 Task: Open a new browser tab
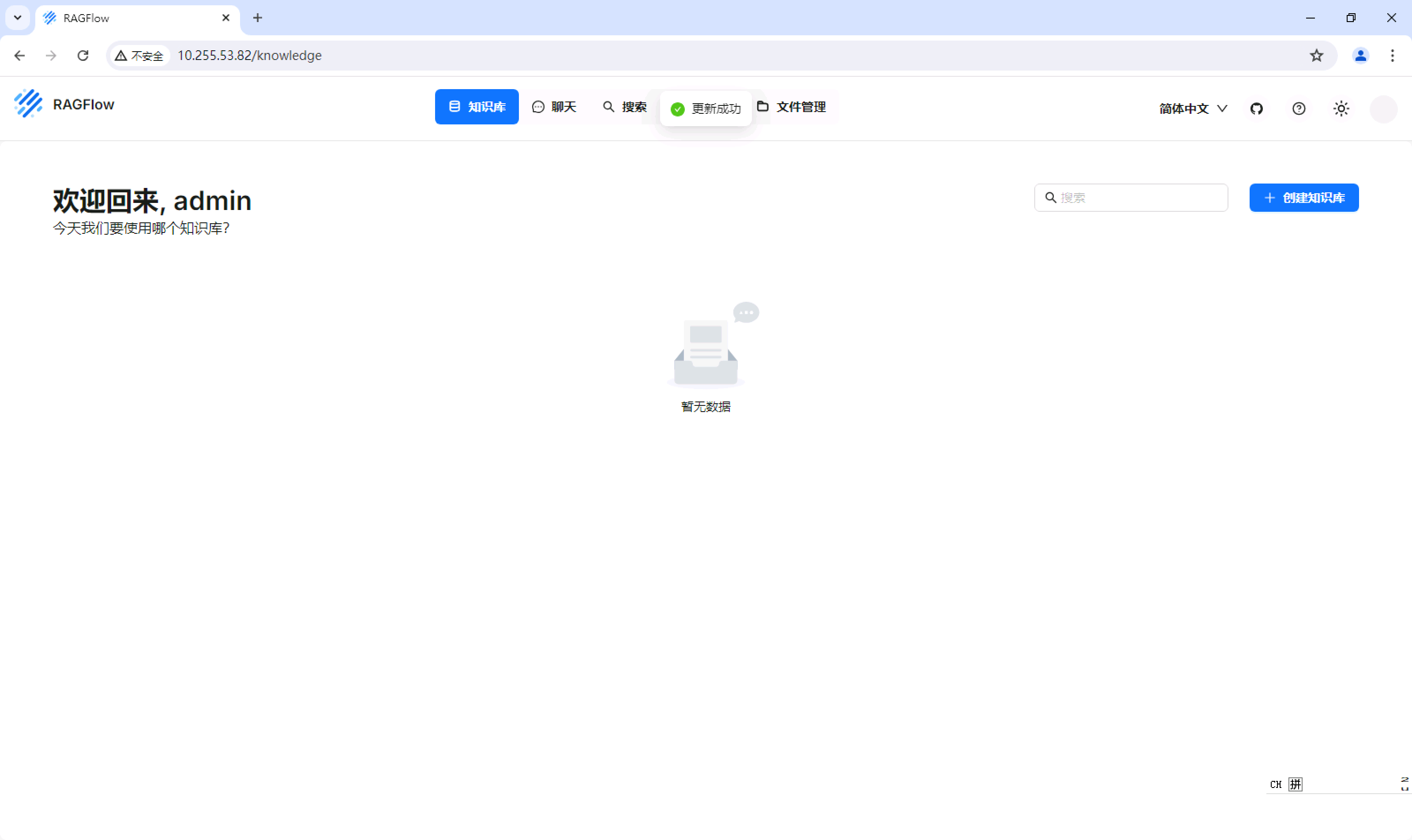coord(258,18)
